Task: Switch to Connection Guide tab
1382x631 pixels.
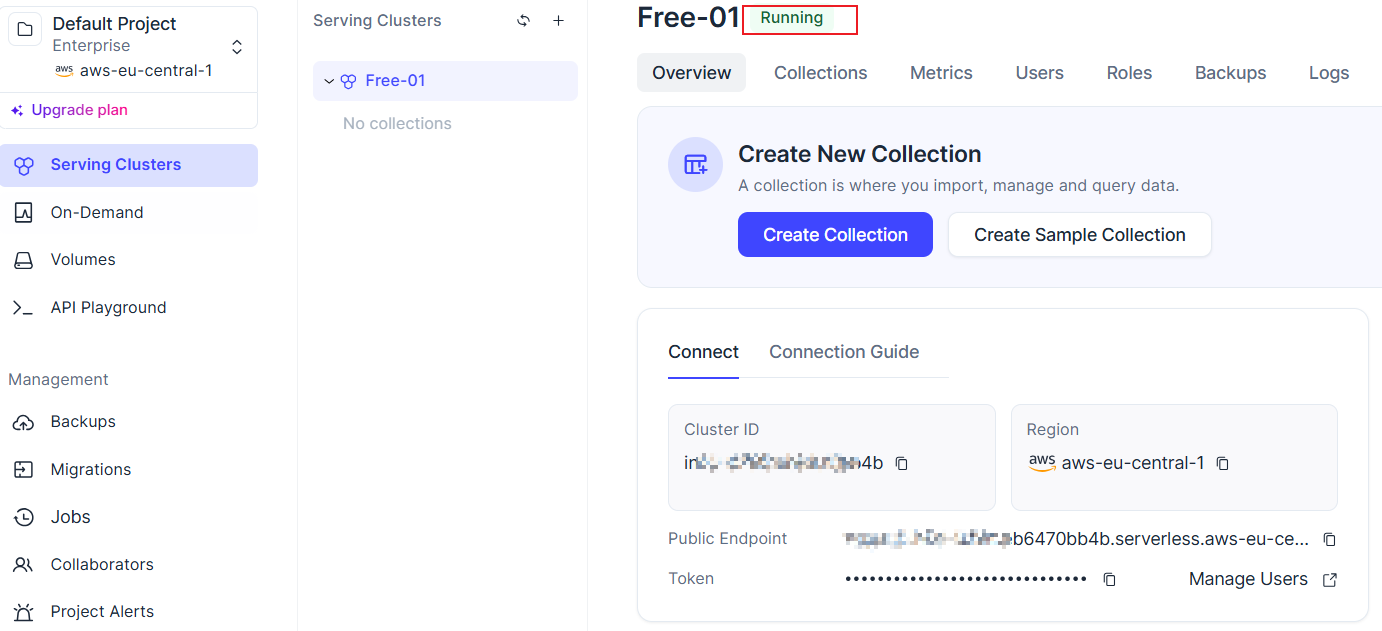Action: pos(844,352)
